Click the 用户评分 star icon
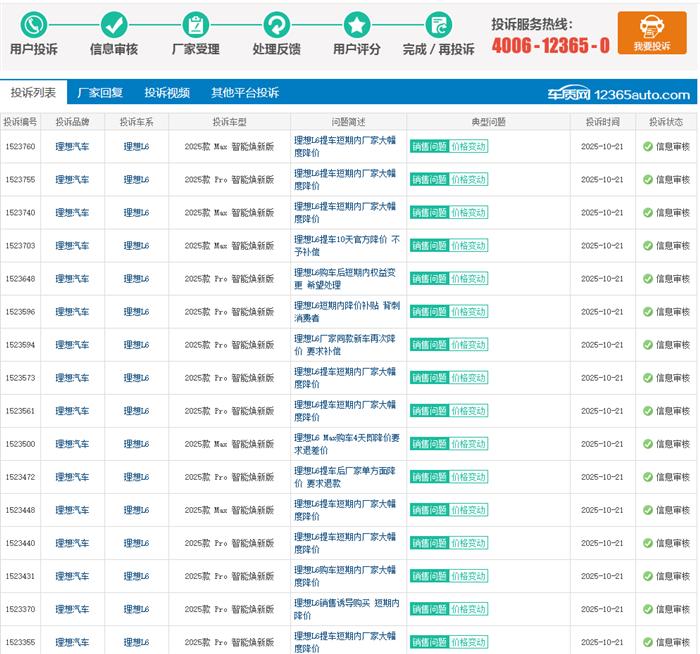Image resolution: width=700 pixels, height=654 pixels. [357, 25]
